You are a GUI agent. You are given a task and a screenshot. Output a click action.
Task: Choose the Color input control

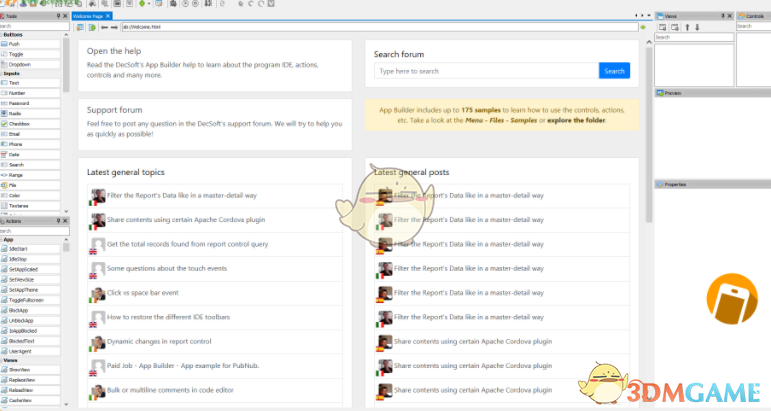tap(30, 196)
